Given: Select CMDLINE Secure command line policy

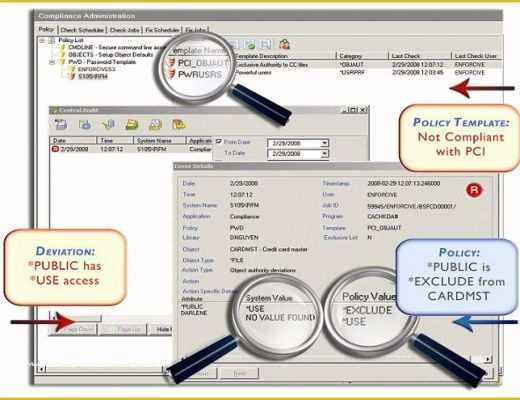Looking at the screenshot, I should click(x=117, y=47).
